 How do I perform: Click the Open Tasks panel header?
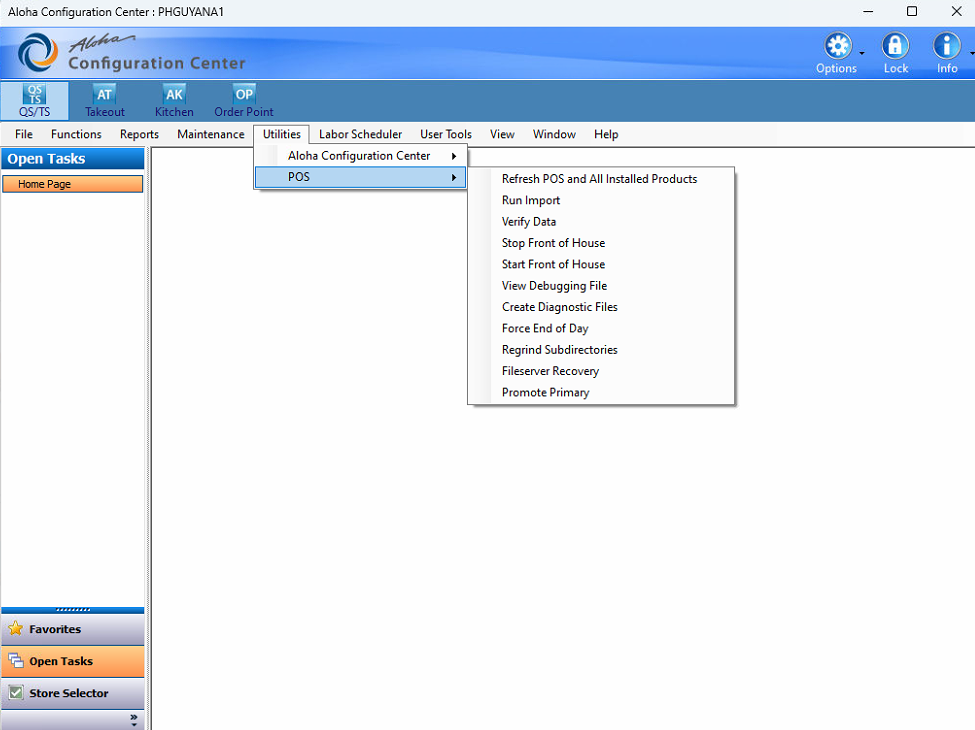[x=73, y=159]
